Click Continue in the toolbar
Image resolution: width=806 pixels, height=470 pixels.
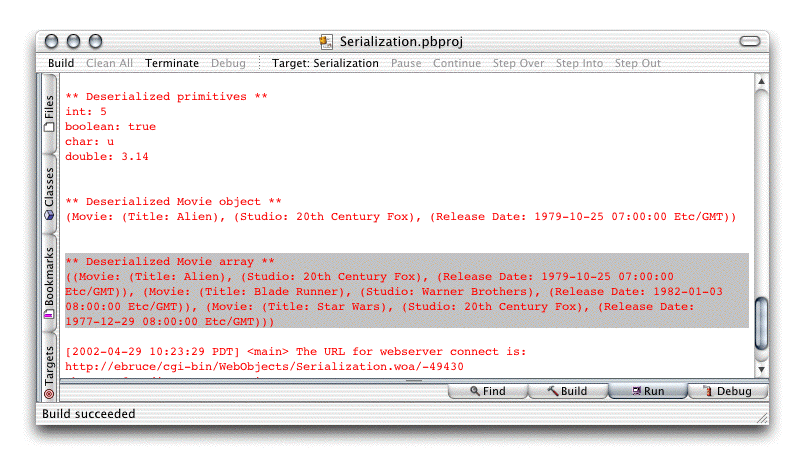[457, 63]
